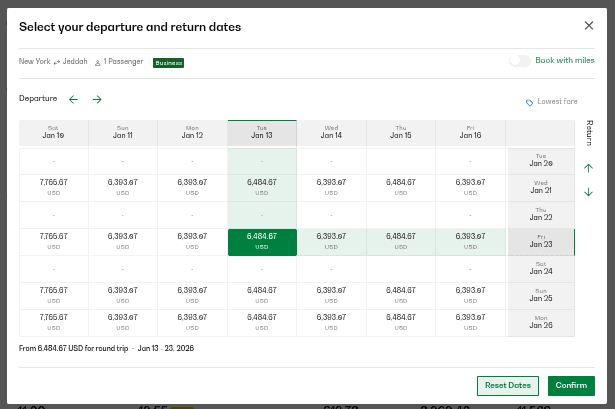Image resolution: width=615 pixels, height=409 pixels.
Task: Select the Wed Jan 21 return row header
Action: click(541, 188)
